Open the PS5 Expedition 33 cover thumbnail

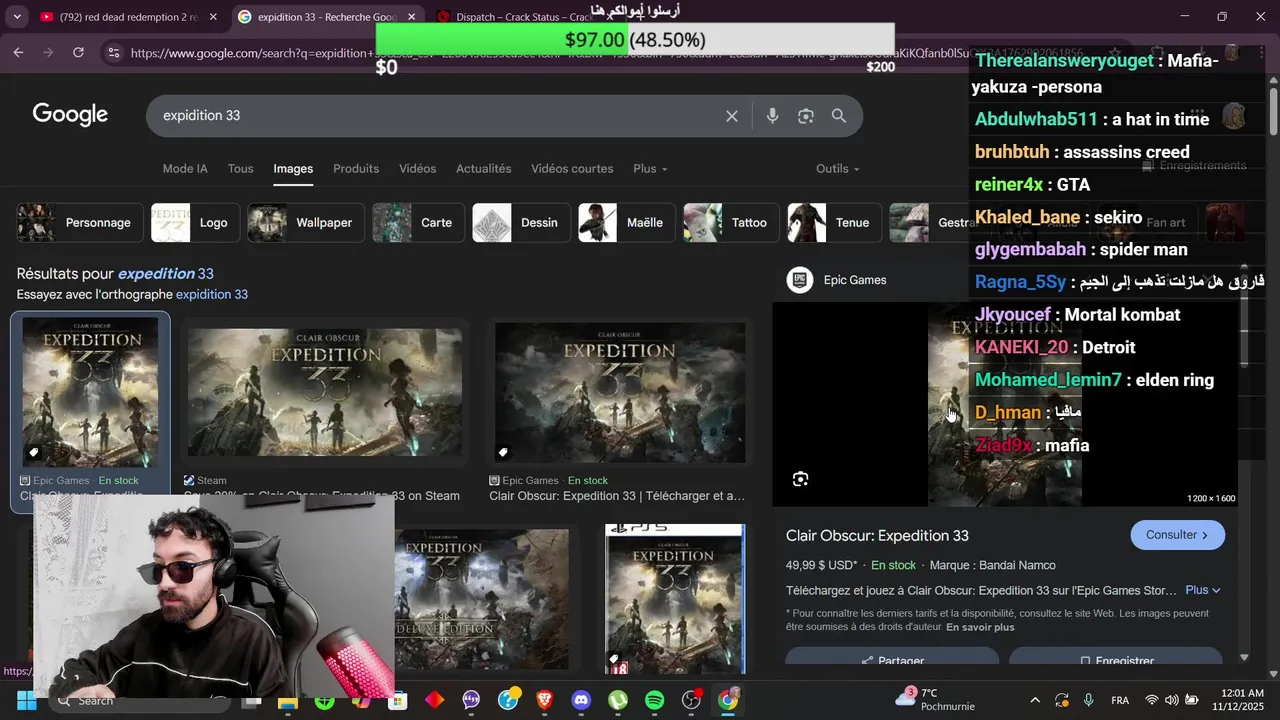(675, 598)
